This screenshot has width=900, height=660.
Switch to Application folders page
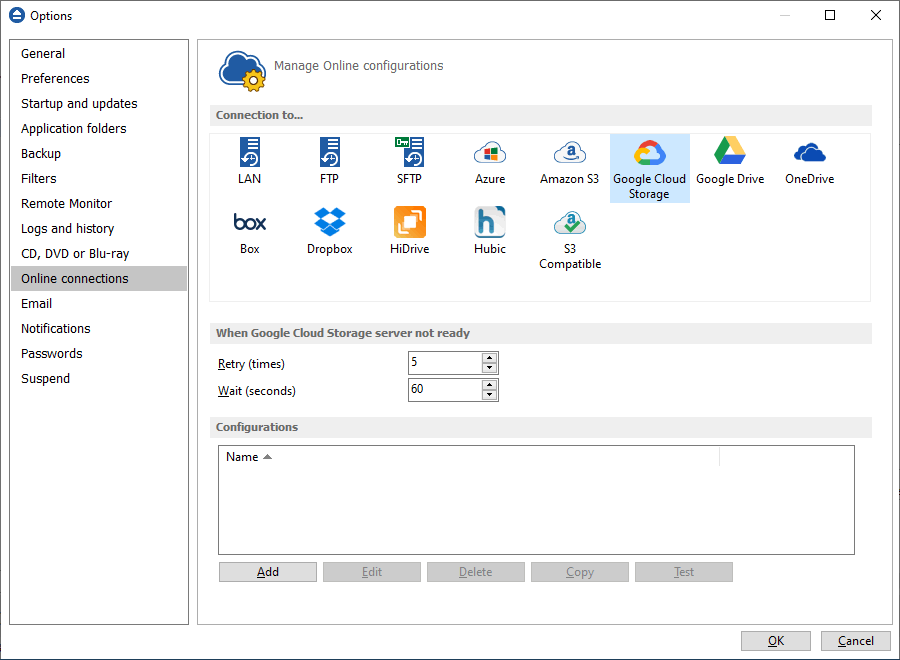pyautogui.click(x=99, y=129)
